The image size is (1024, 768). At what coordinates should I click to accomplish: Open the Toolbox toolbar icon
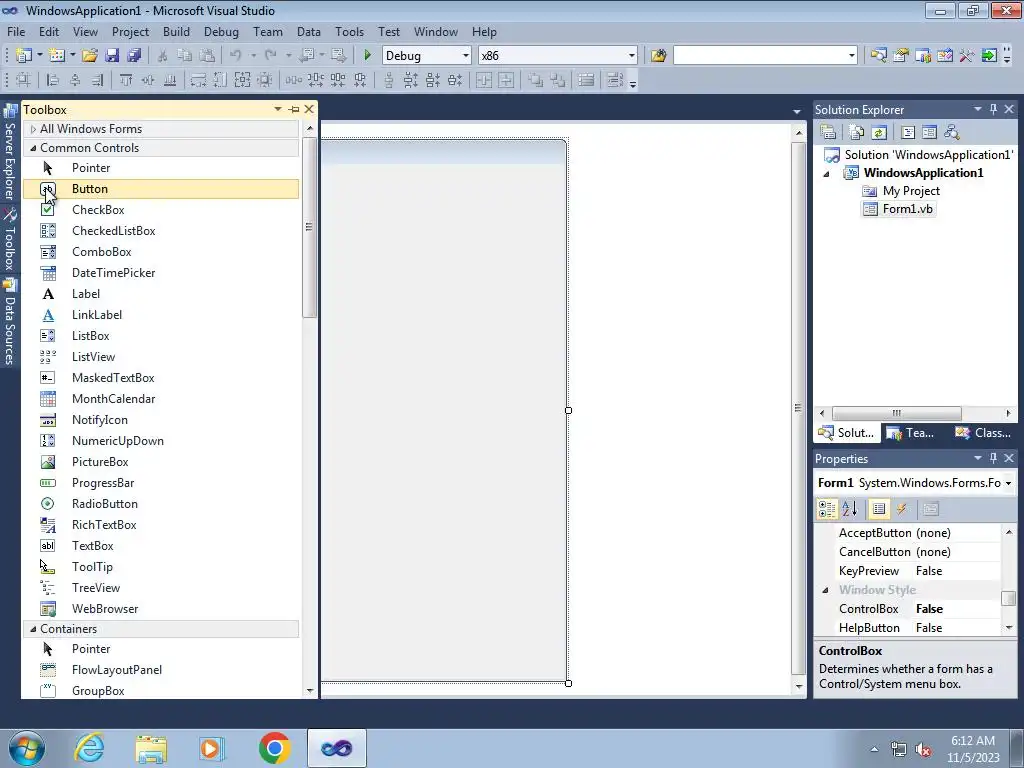(x=967, y=56)
